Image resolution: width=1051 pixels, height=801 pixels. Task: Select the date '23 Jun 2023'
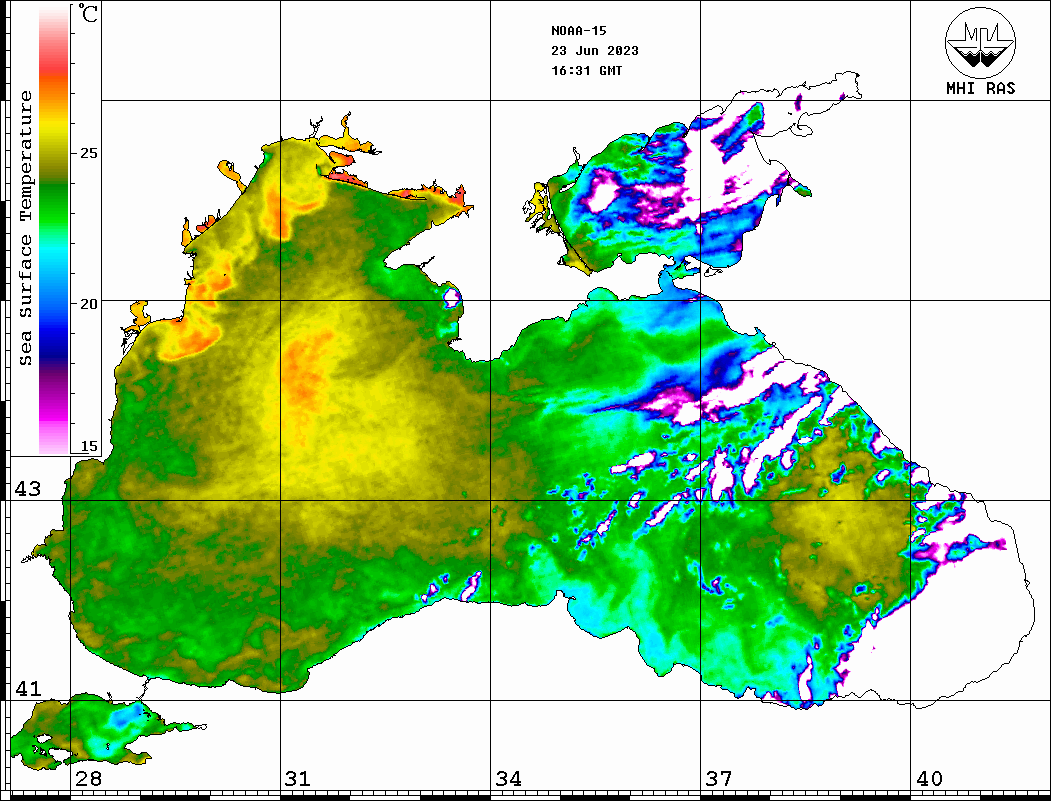coord(595,51)
